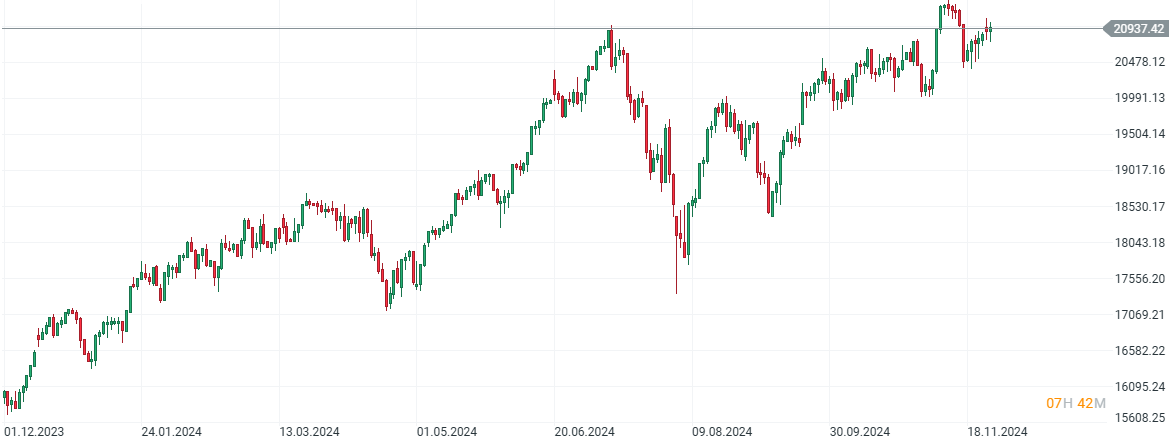The image size is (1175, 448).
Task: Select the 24.01.2024 date label
Action: [172, 432]
